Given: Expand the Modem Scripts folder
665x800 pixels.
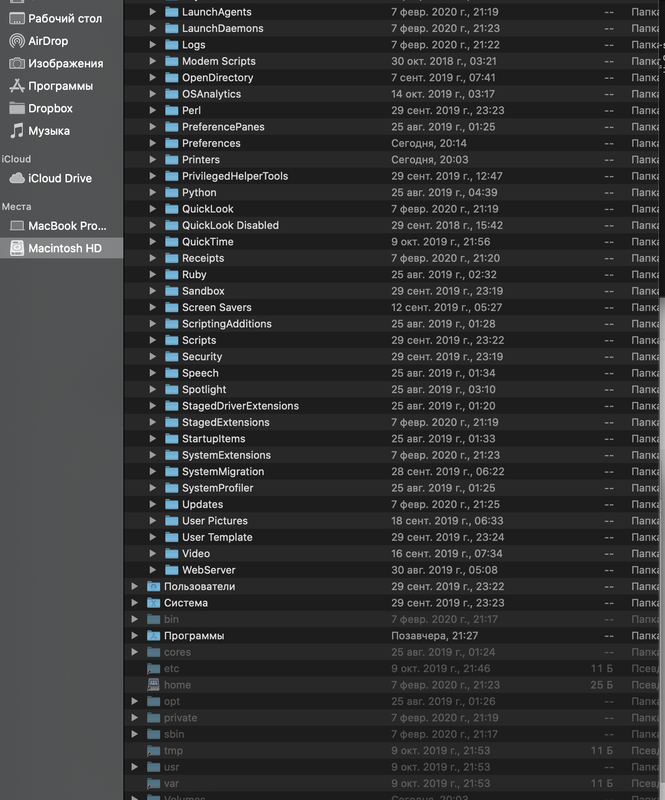Looking at the screenshot, I should point(152,61).
